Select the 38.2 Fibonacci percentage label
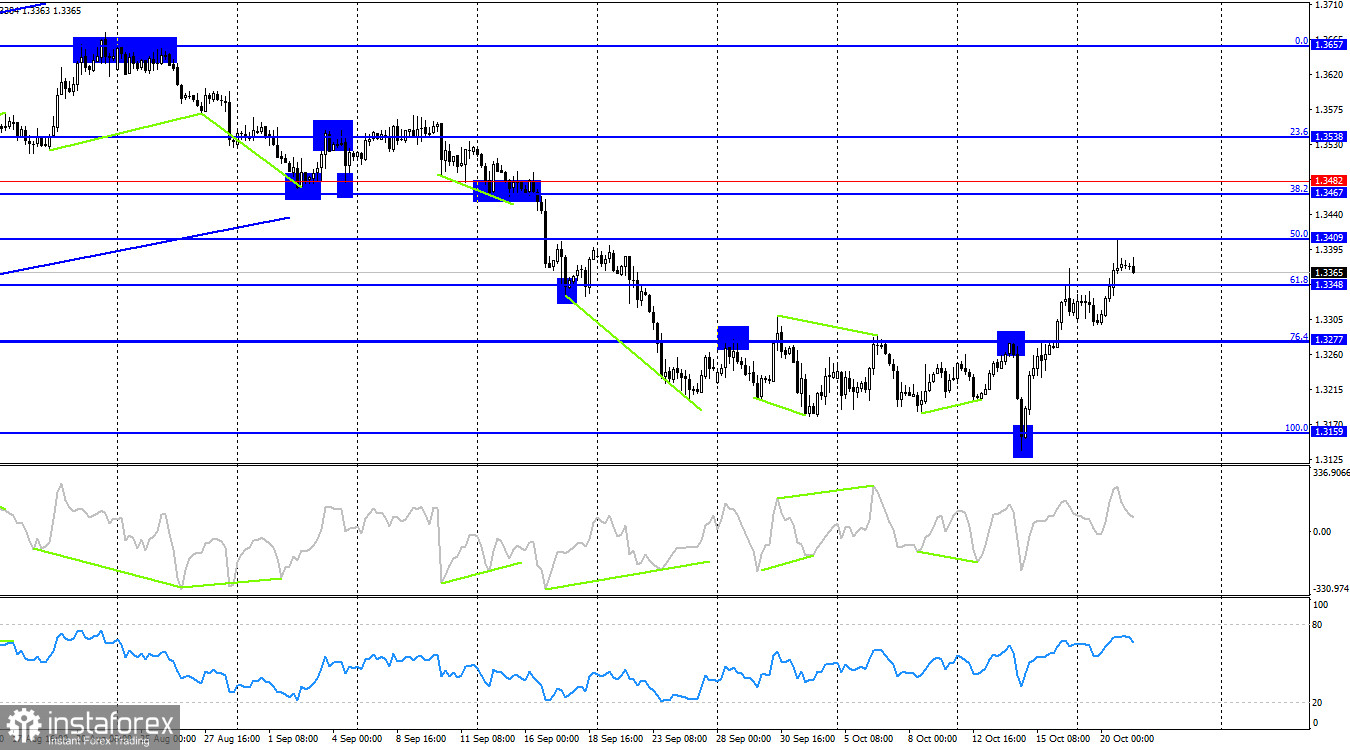Viewport: 1350px width, 750px height. (1299, 188)
